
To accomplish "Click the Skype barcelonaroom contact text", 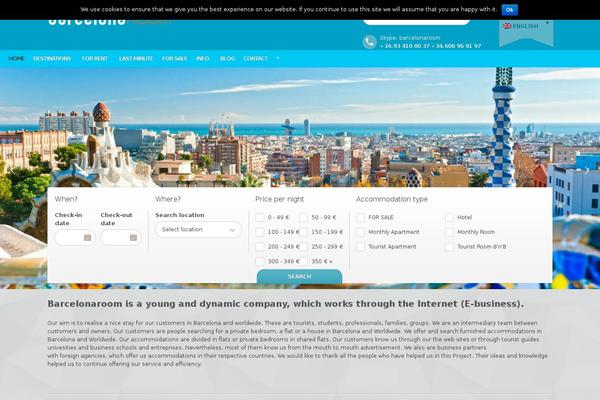I will (x=410, y=38).
